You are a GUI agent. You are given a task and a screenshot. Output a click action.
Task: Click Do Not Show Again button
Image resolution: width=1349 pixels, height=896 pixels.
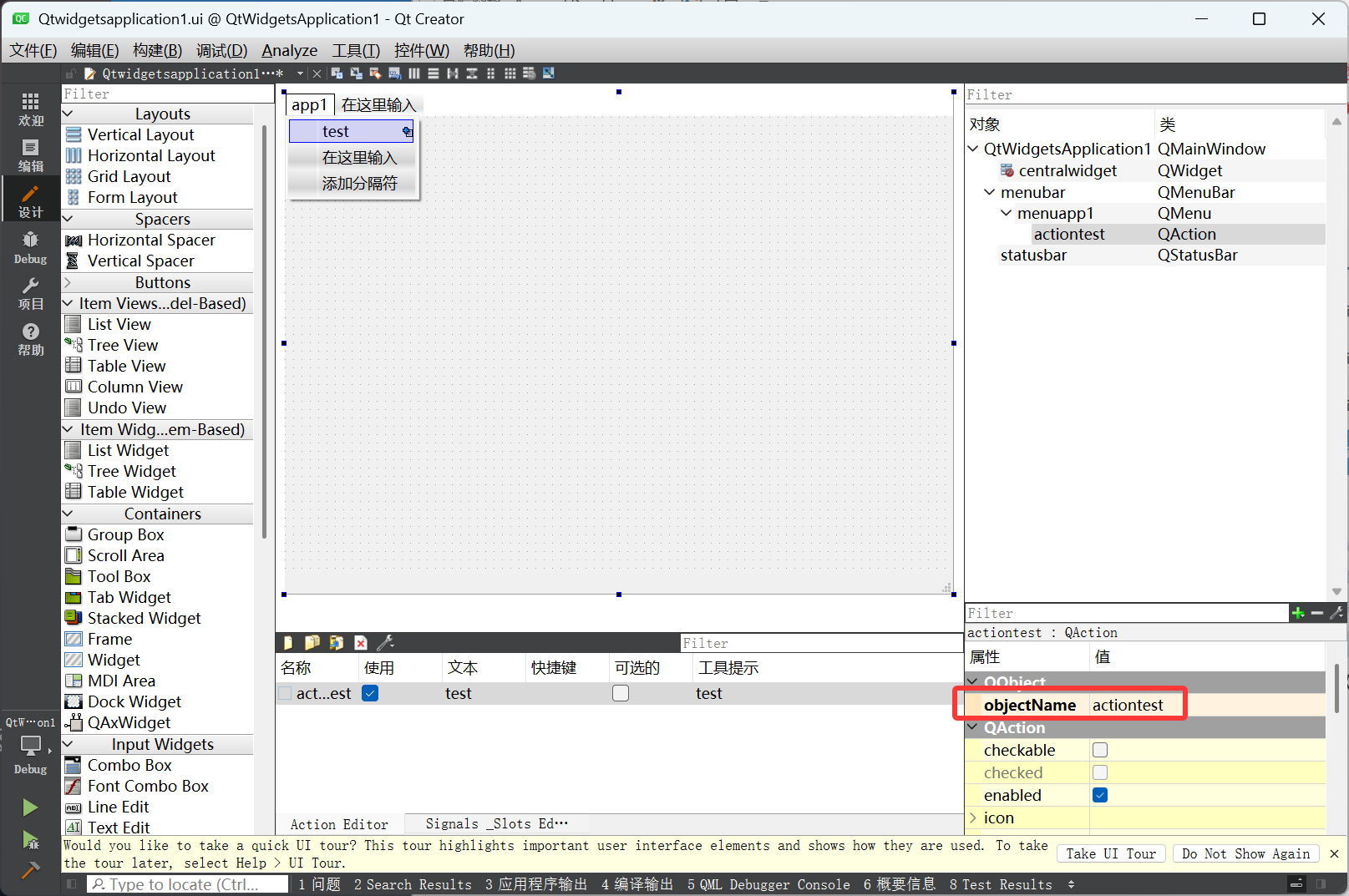1245,853
